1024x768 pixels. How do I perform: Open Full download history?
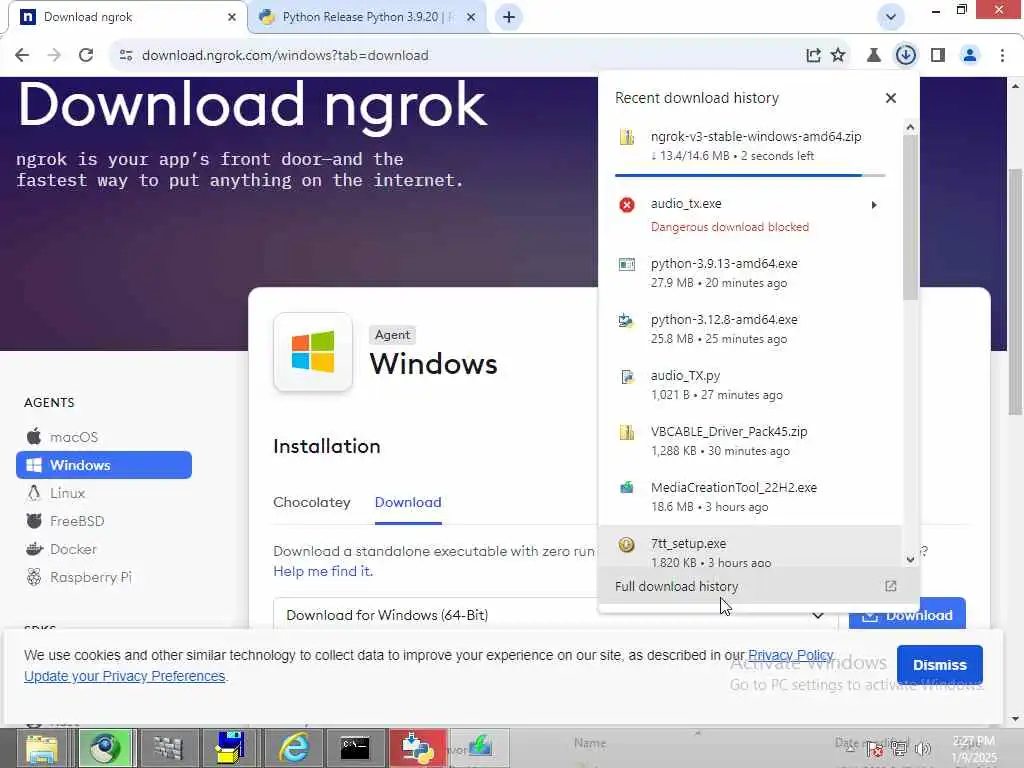(758, 586)
